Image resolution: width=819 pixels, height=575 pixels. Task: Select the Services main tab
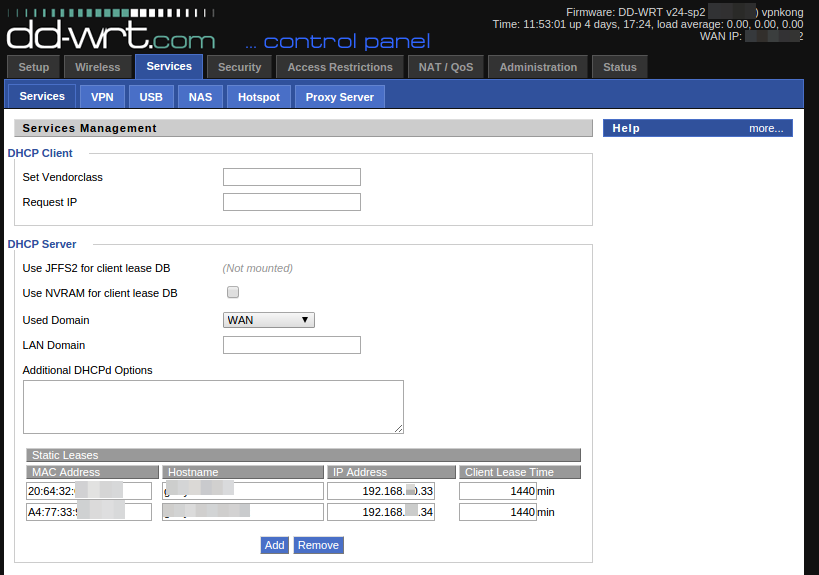[x=169, y=66]
